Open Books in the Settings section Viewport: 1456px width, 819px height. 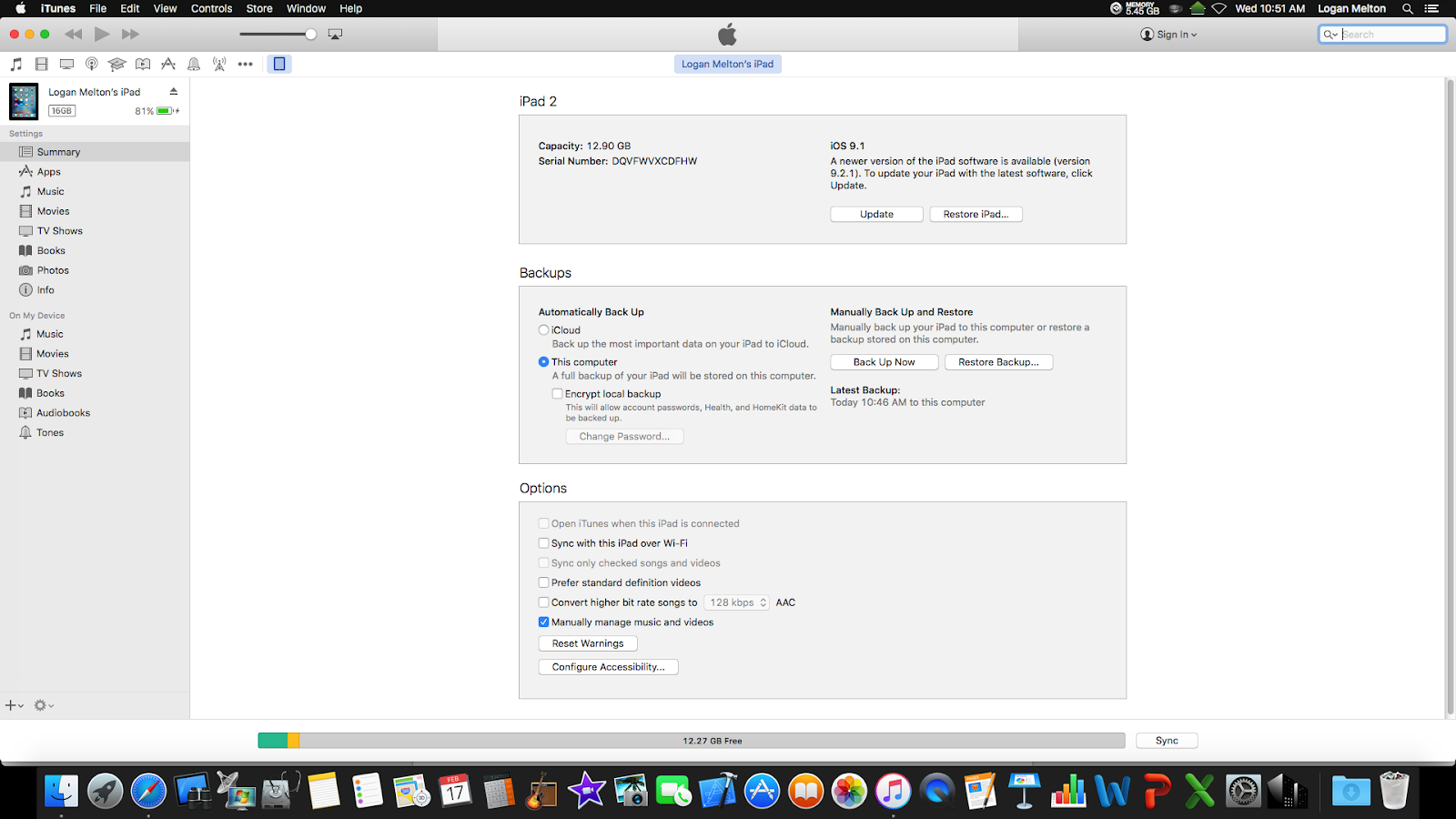click(x=95, y=250)
